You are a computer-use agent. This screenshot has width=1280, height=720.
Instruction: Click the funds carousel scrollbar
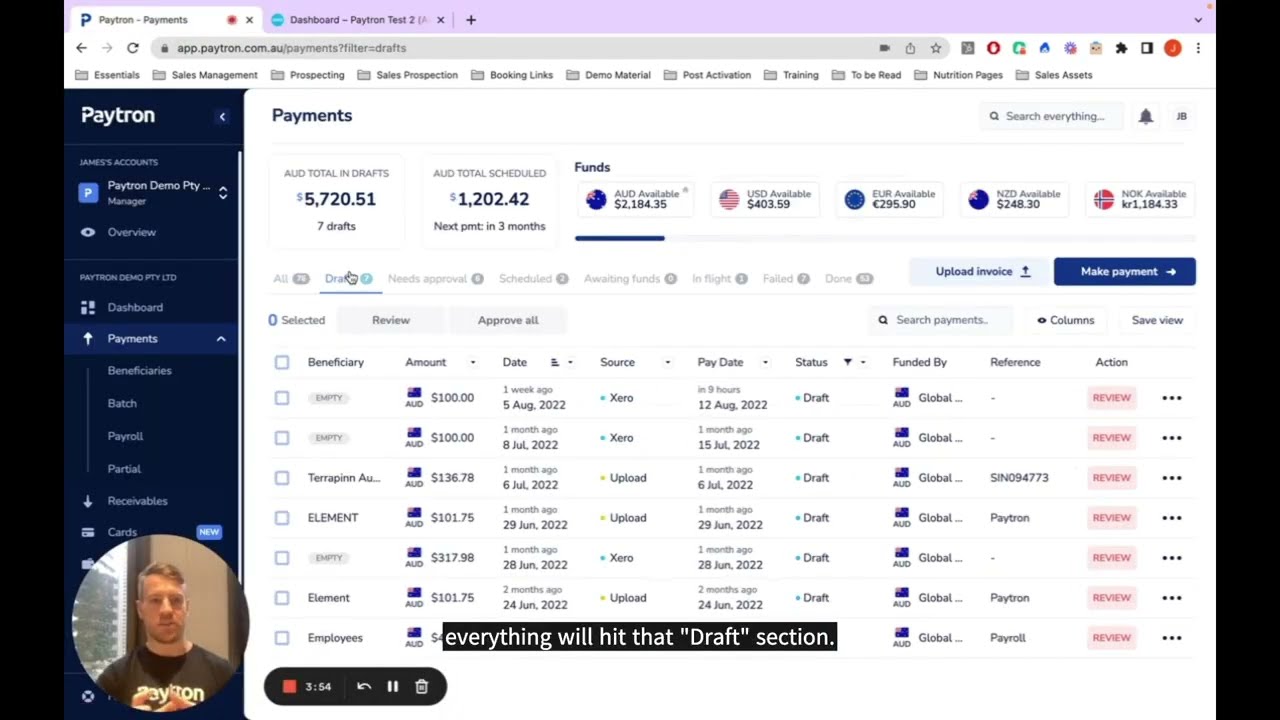click(x=620, y=238)
